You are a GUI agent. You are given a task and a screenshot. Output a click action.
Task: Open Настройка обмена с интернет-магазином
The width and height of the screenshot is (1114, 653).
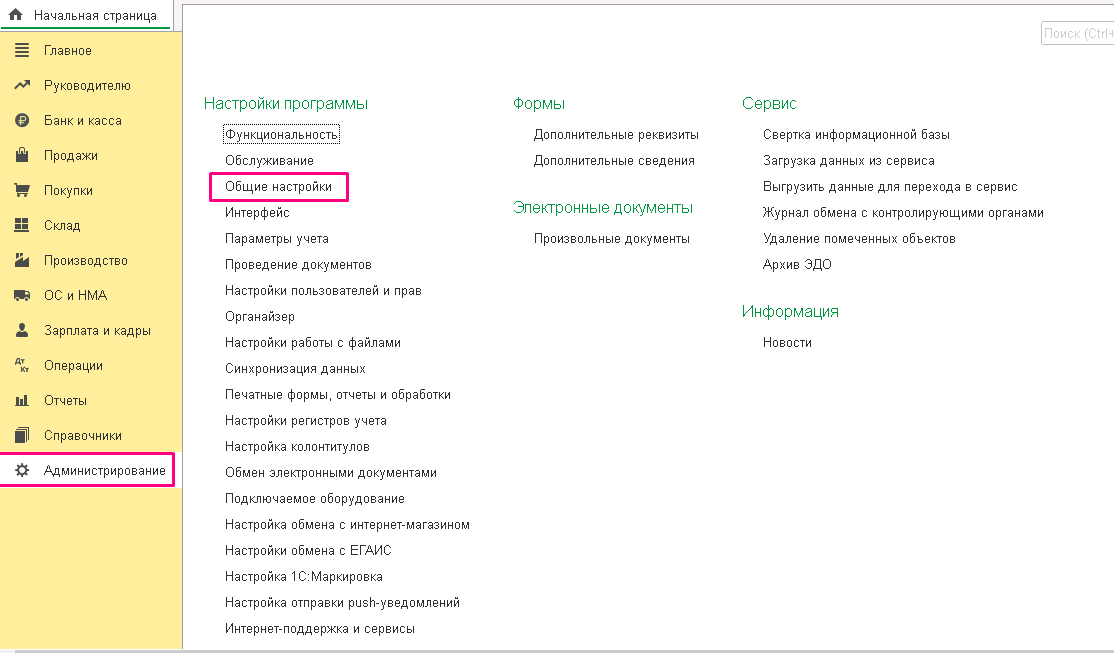pos(347,524)
